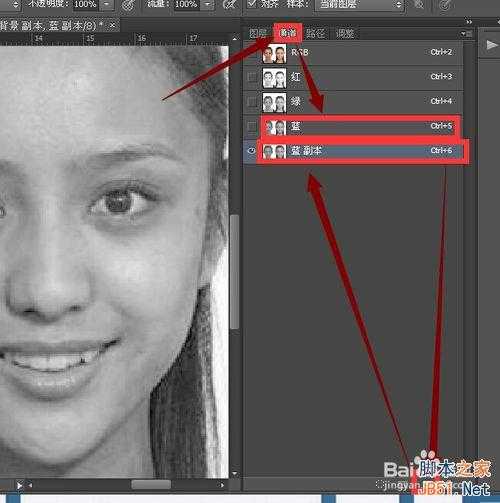The image size is (500, 503).
Task: Open the 流量 percentage dropdown arrow
Action: (208, 4)
